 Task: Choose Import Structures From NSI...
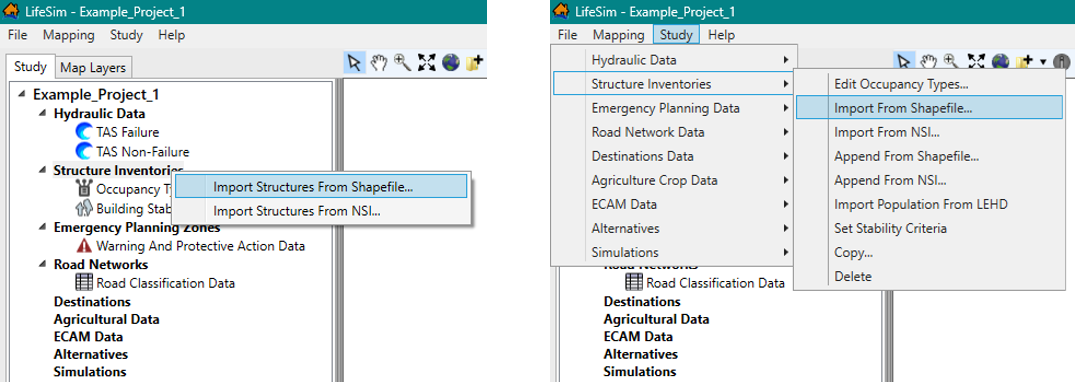tap(321, 211)
